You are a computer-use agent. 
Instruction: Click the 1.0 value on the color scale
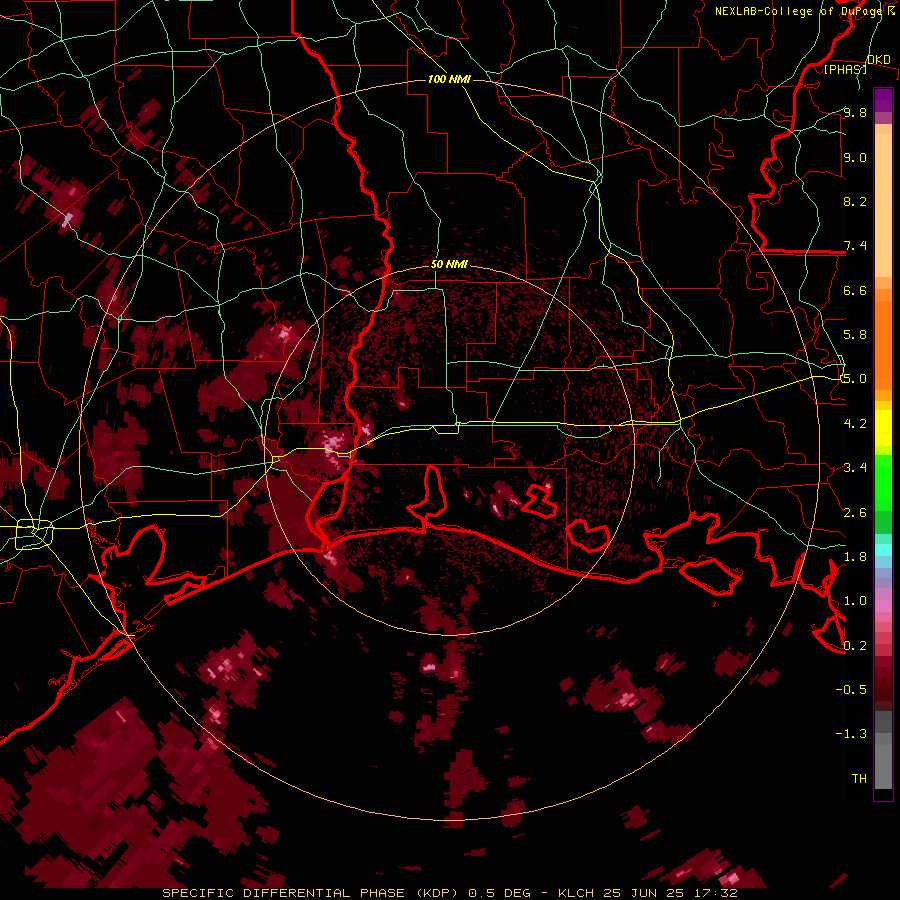pyautogui.click(x=855, y=601)
